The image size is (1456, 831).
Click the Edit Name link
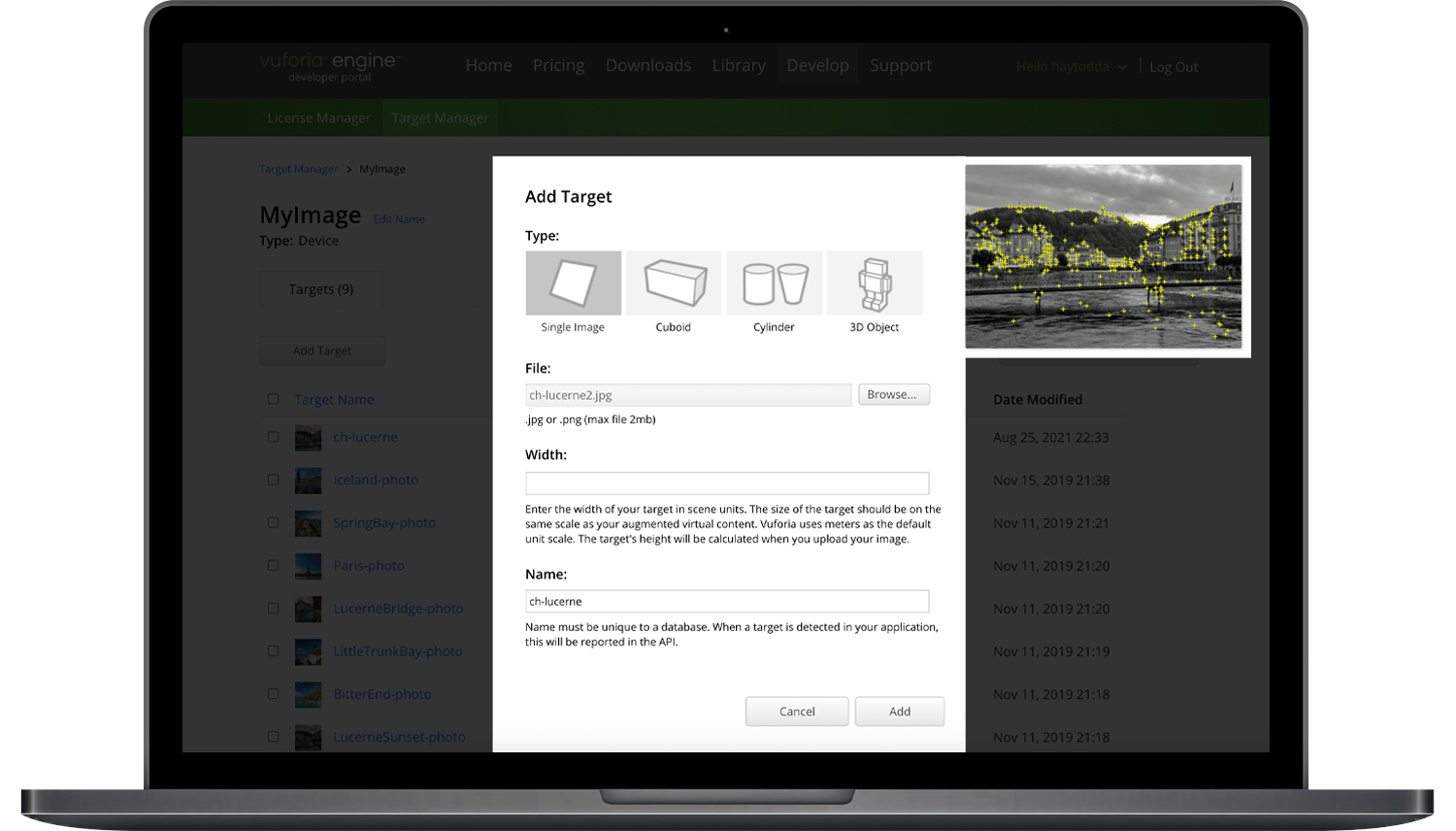(x=399, y=219)
